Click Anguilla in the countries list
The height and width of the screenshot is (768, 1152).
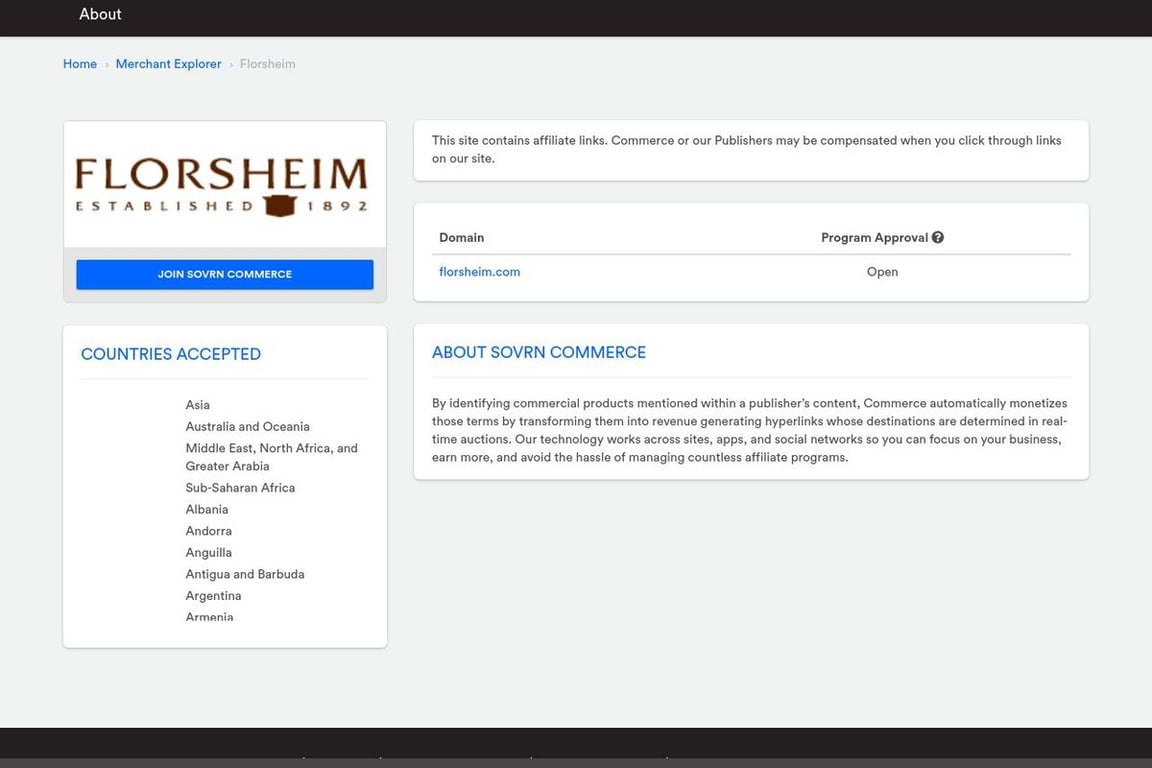point(208,553)
